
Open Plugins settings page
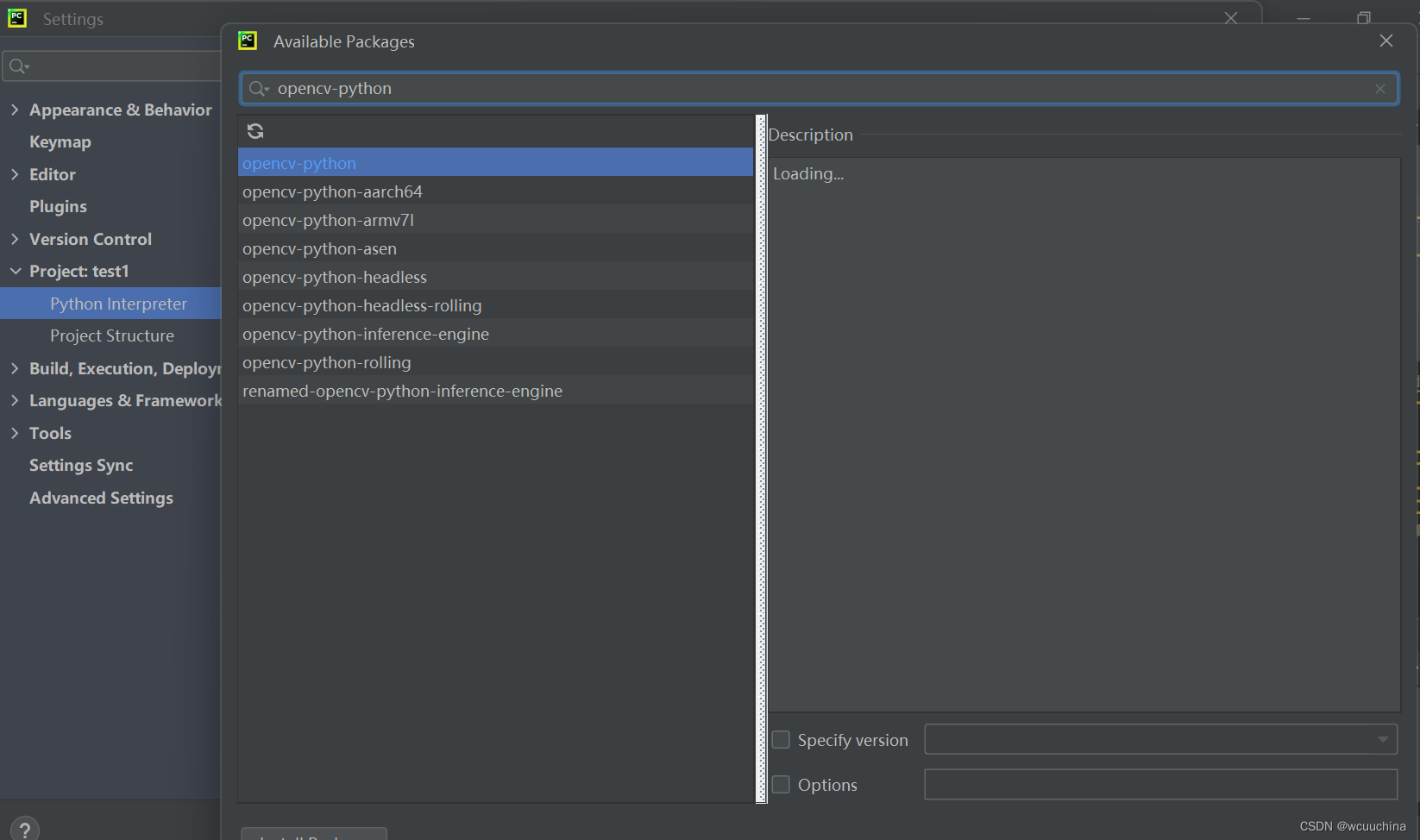(58, 206)
